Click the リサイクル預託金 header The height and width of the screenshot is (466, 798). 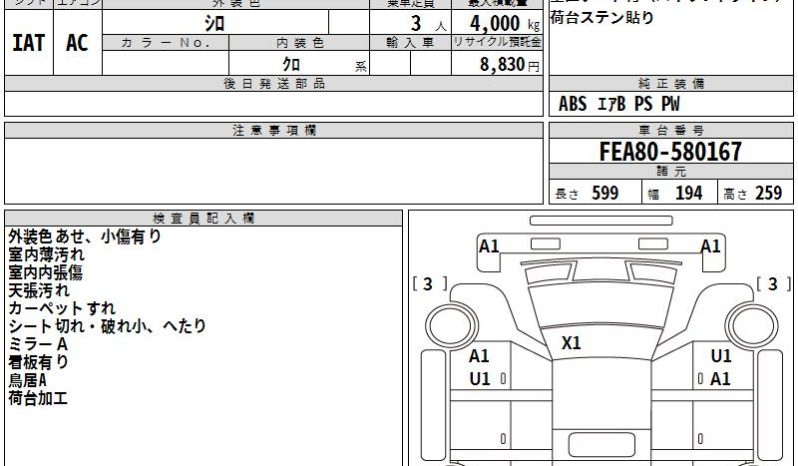[x=497, y=42]
